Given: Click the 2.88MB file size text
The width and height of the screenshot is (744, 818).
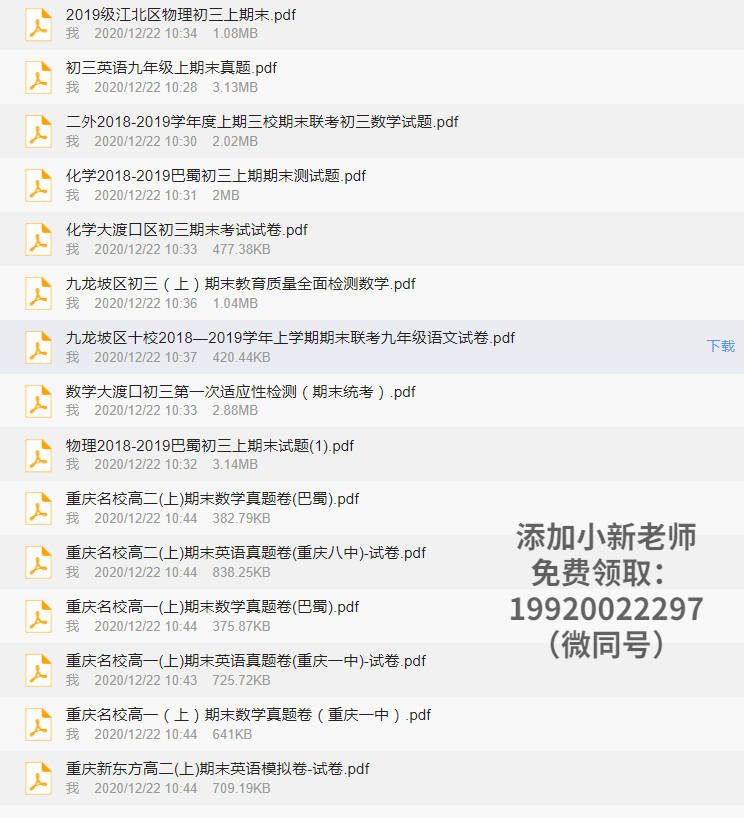Looking at the screenshot, I should coord(235,411).
